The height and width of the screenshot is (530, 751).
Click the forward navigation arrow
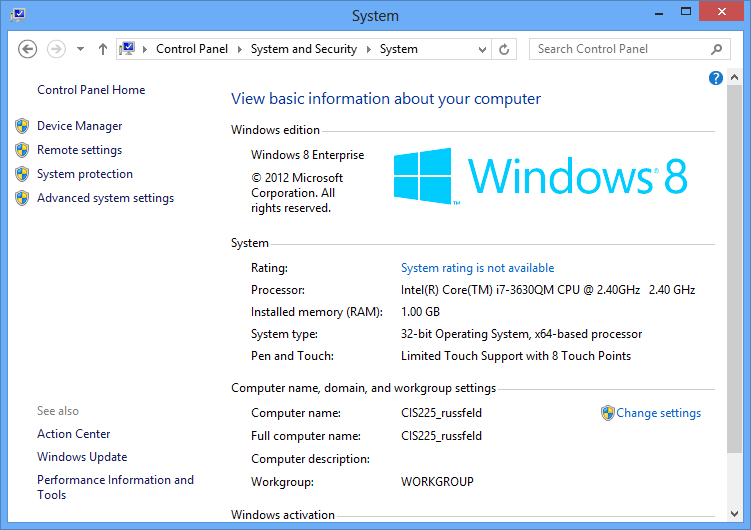tap(56, 49)
